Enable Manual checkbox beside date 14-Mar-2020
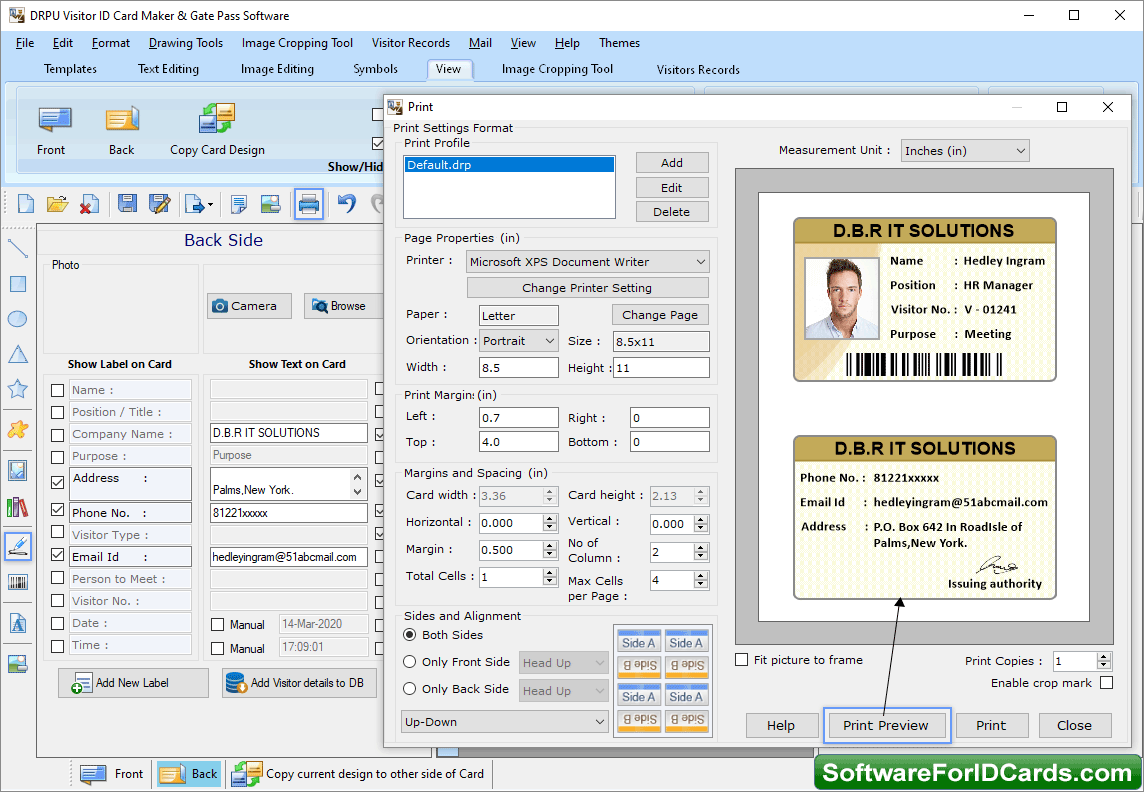 [x=217, y=624]
